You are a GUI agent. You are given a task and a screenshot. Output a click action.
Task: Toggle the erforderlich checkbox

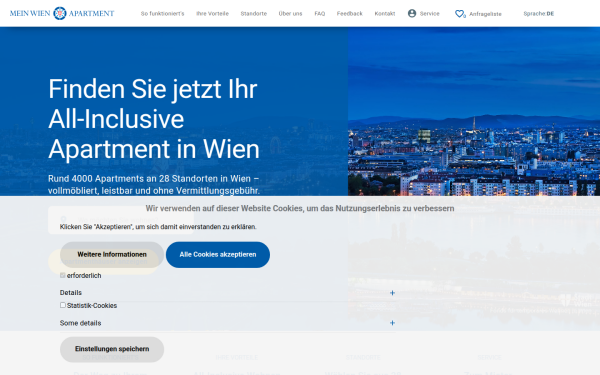(x=63, y=275)
